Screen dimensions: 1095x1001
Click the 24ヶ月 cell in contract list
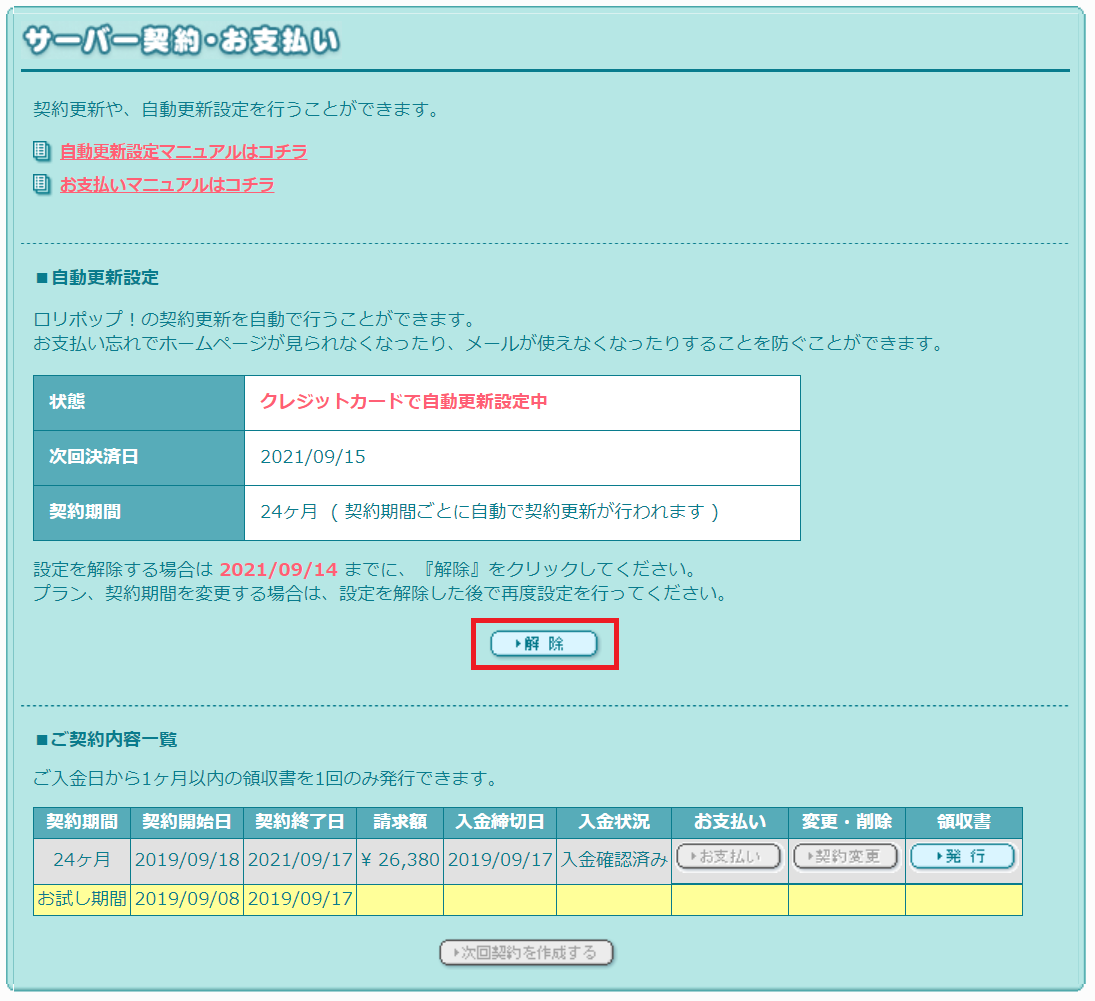(x=82, y=861)
